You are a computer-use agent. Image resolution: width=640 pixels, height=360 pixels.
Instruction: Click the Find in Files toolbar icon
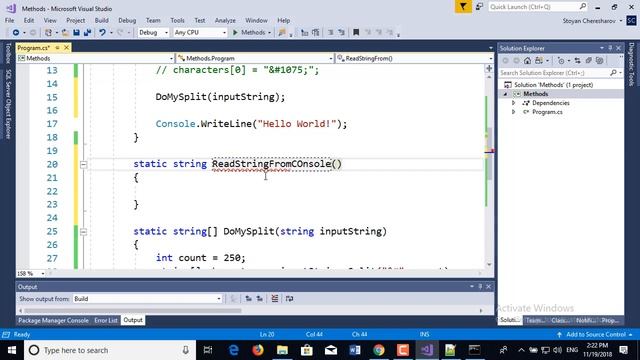pyautogui.click(x=282, y=32)
